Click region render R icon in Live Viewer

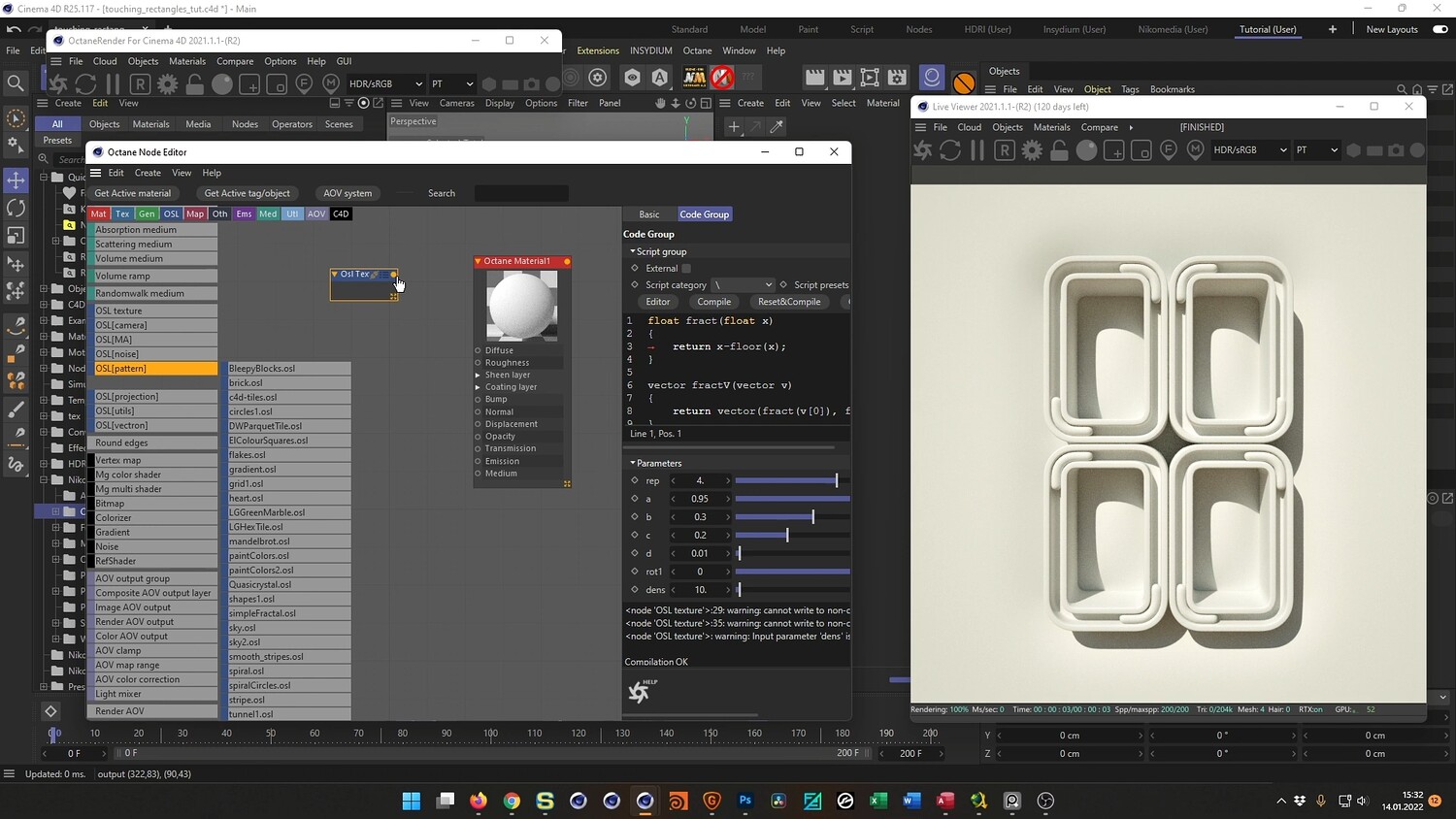(x=1005, y=150)
